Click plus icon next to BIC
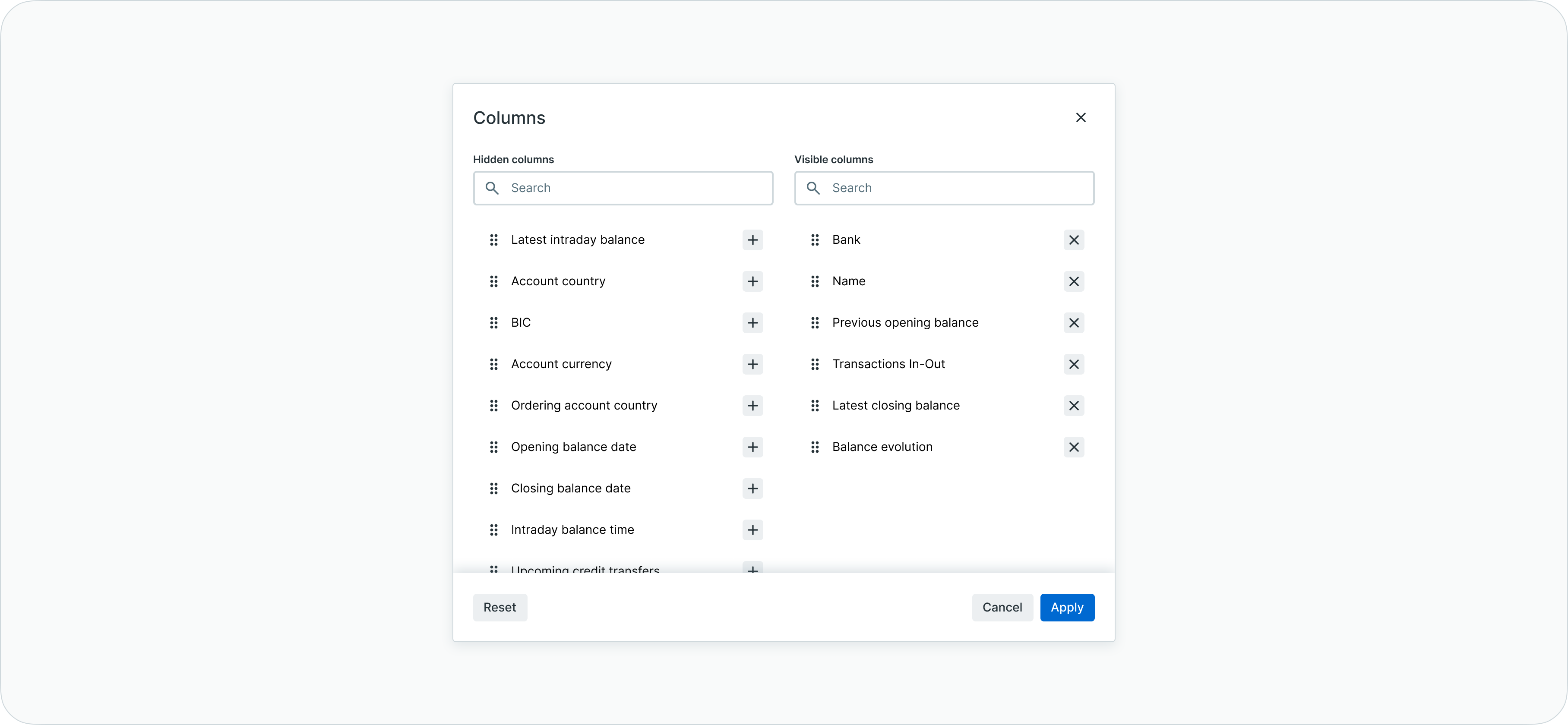The width and height of the screenshot is (1568, 725). pos(752,322)
